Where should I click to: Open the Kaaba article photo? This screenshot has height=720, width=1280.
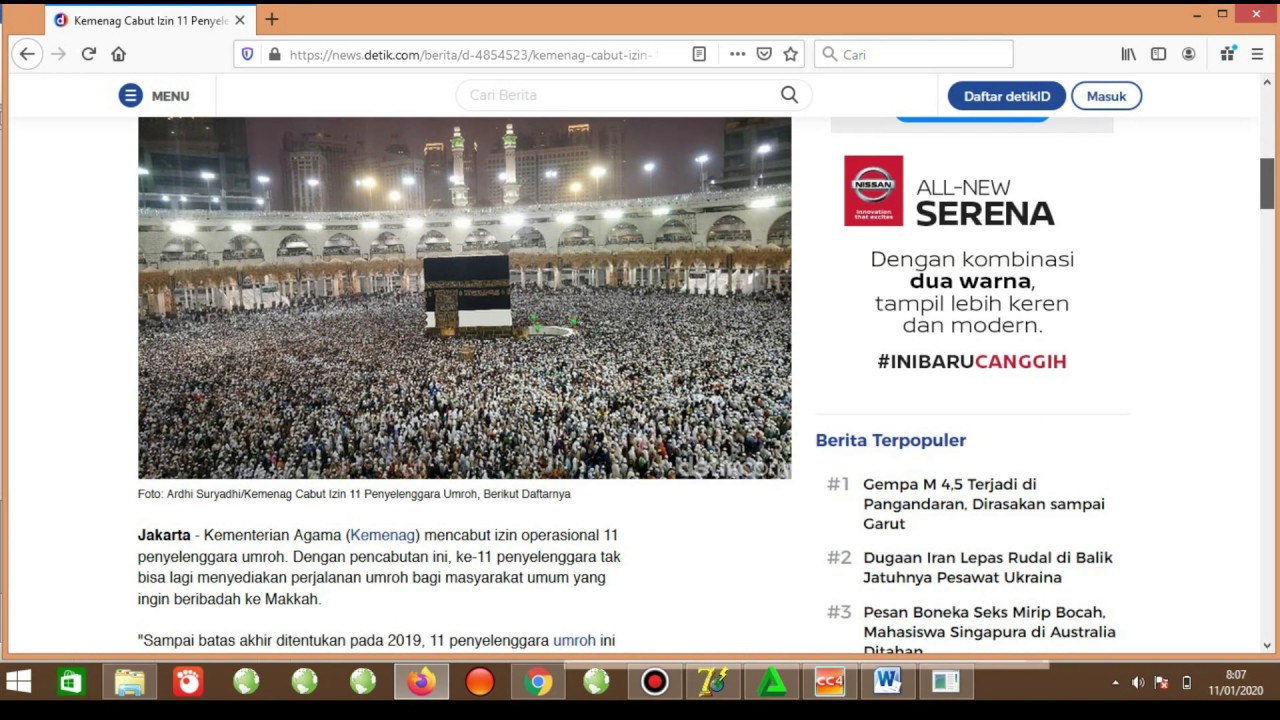click(464, 297)
